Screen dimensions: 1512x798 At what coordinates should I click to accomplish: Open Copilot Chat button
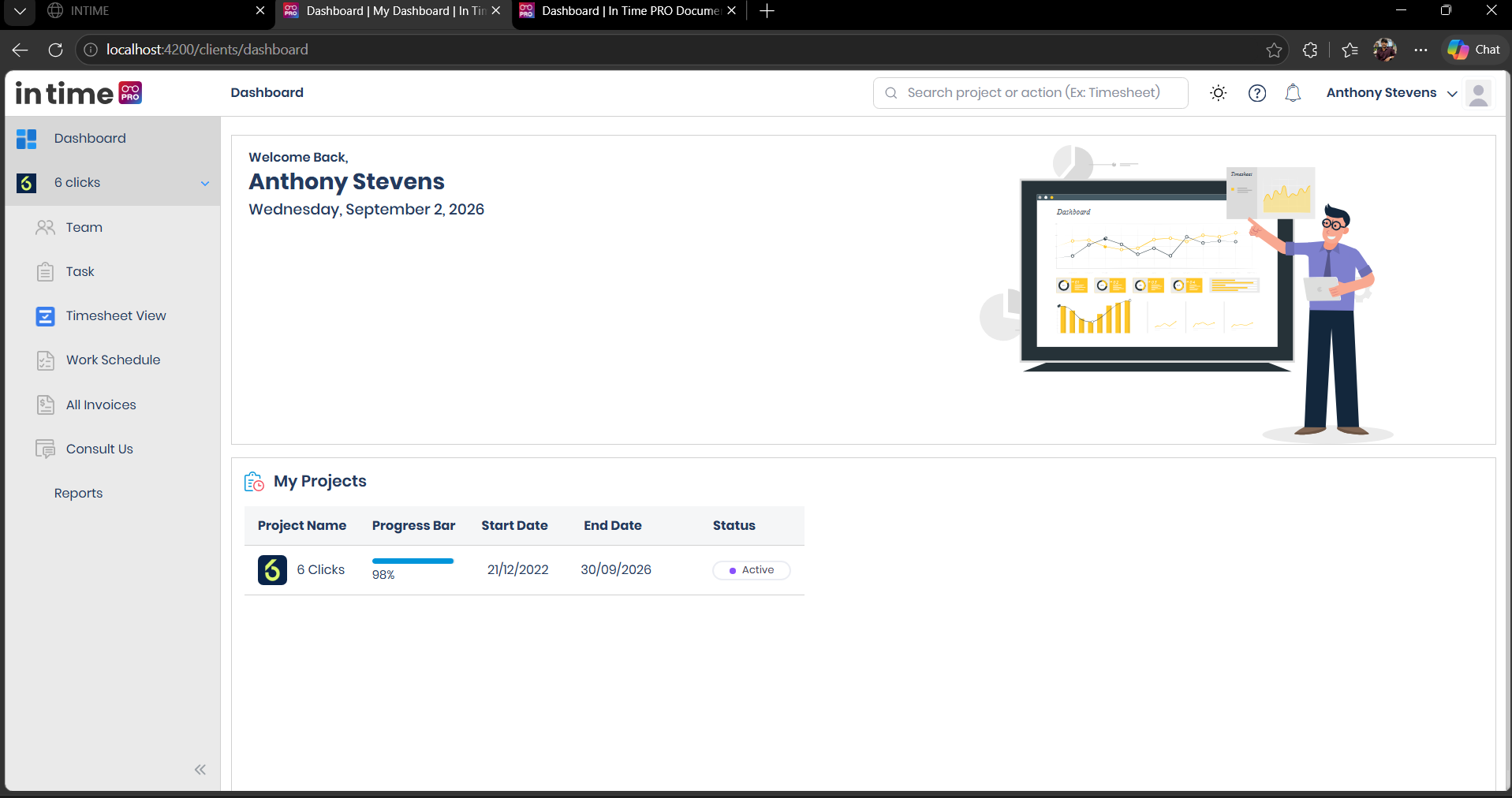pyautogui.click(x=1474, y=50)
